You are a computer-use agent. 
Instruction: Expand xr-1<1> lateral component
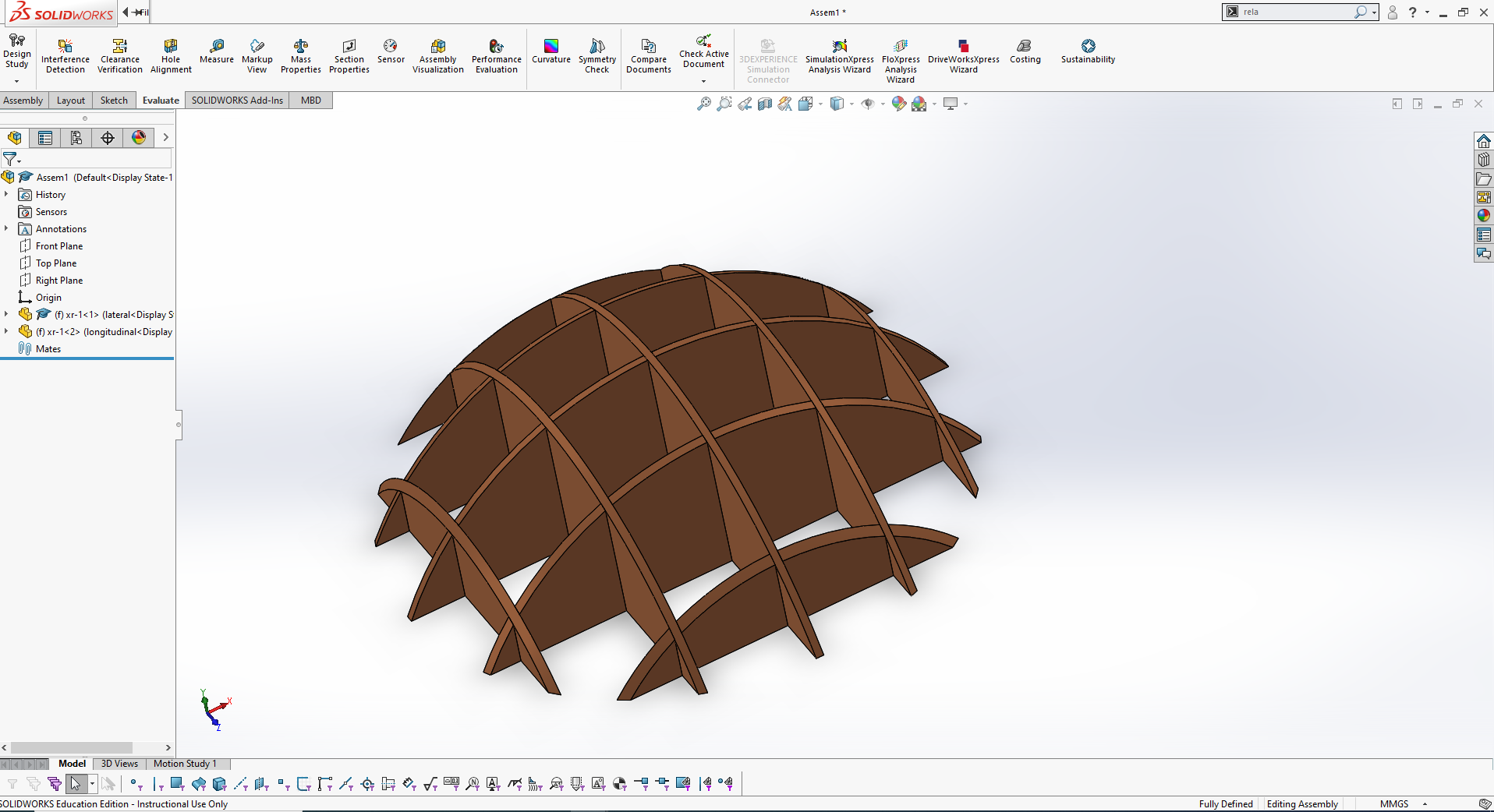(6, 314)
